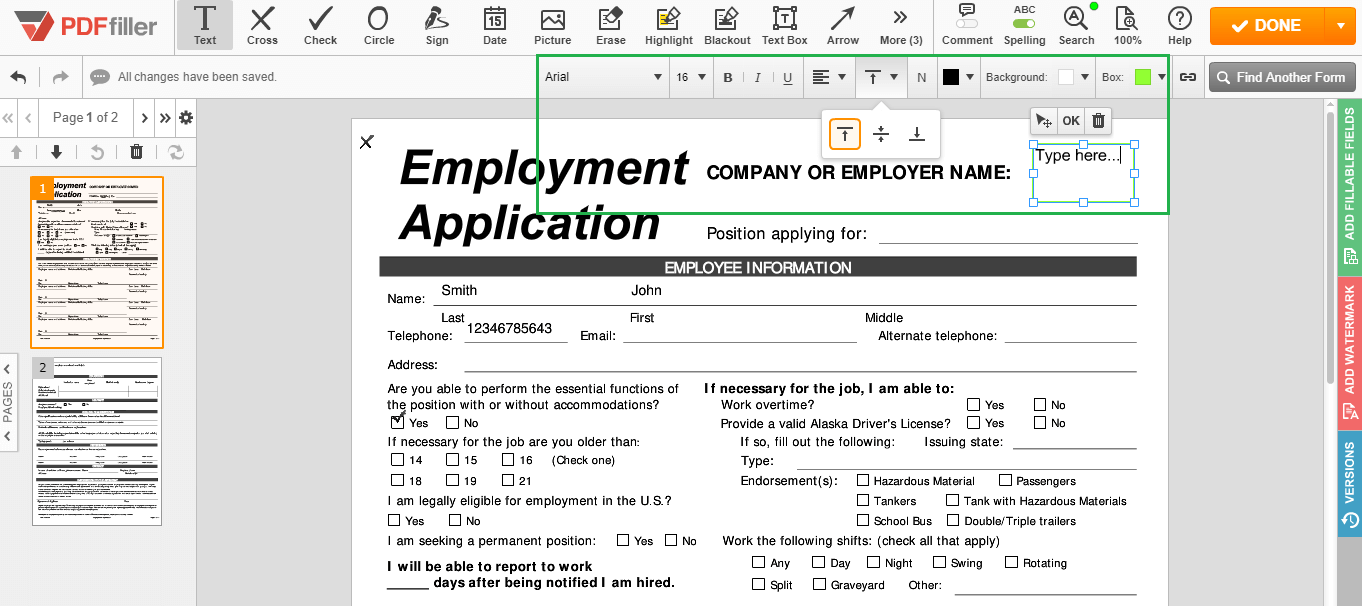Select the Cross tool
This screenshot has width=1362, height=606.
point(262,26)
